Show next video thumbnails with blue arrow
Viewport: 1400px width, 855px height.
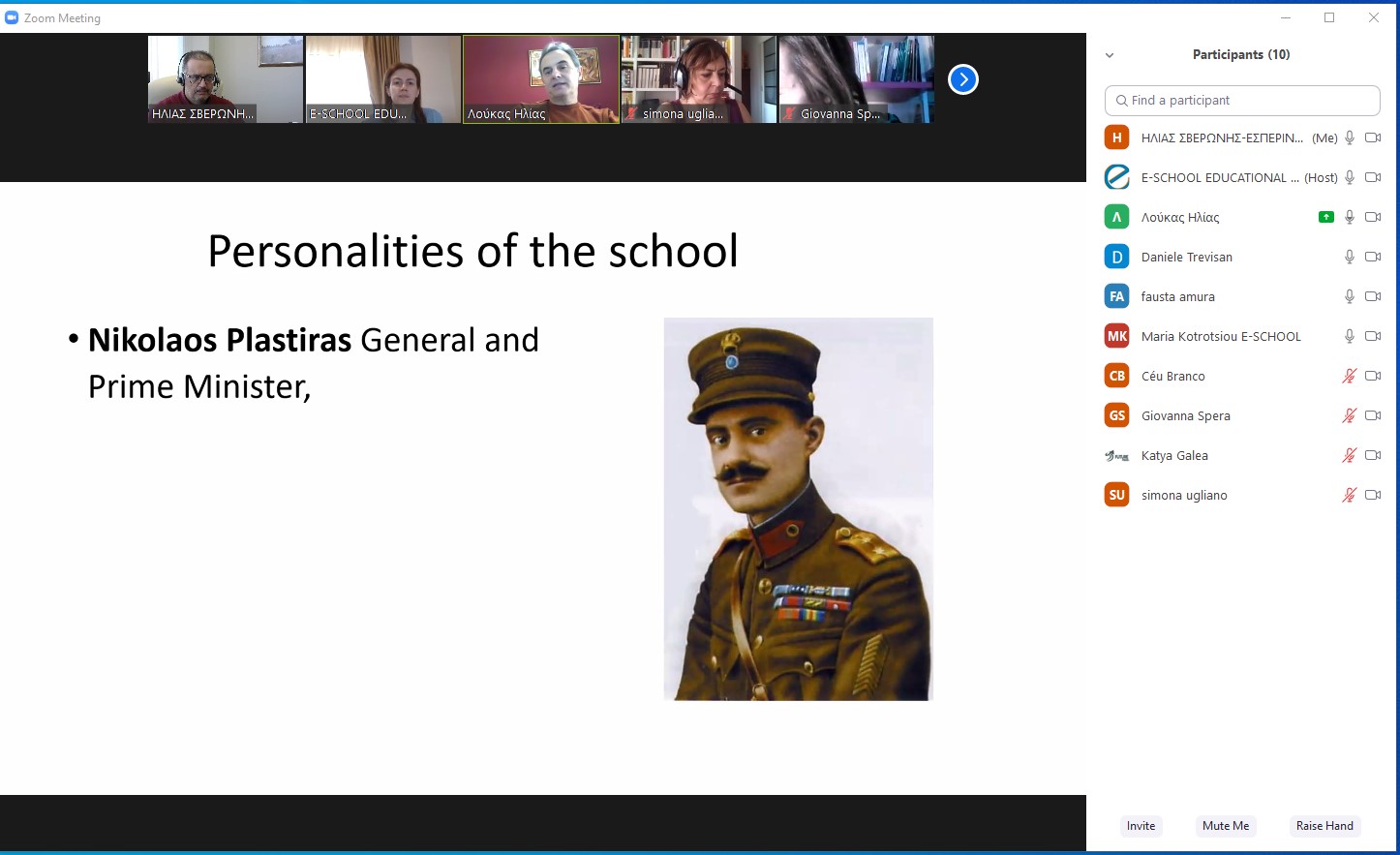pyautogui.click(x=962, y=79)
